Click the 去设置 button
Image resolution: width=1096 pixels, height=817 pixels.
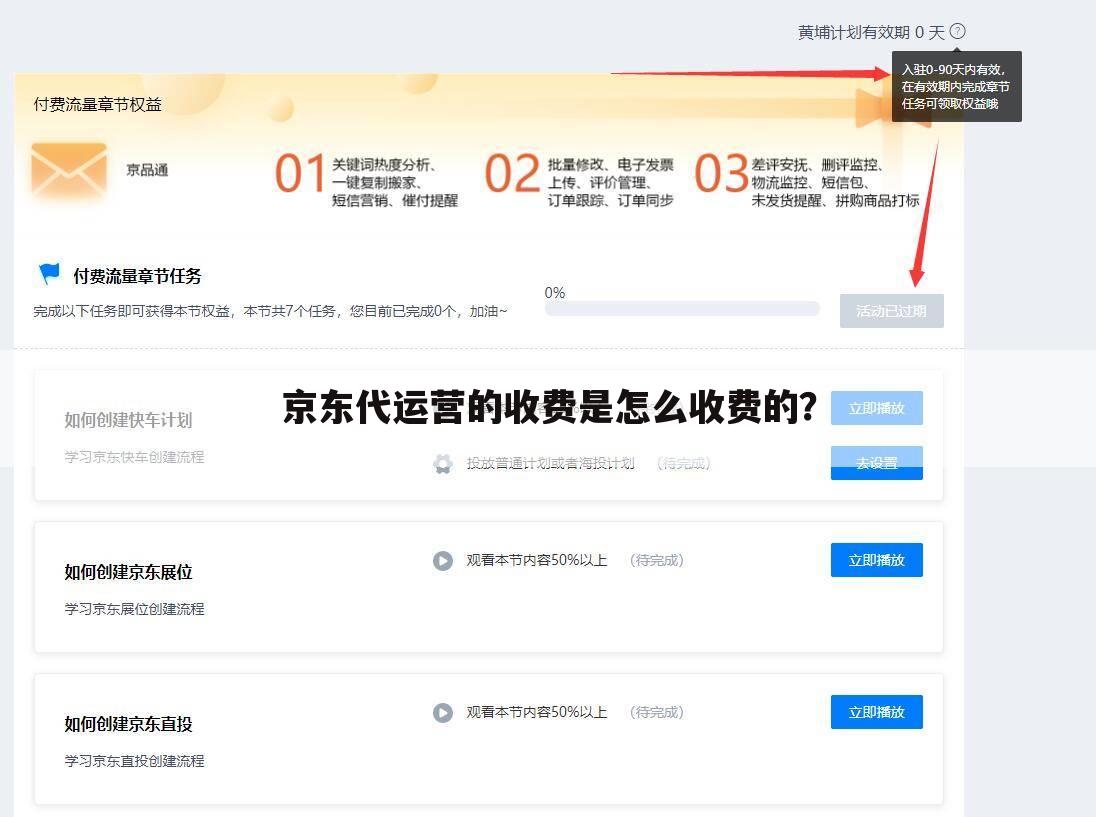877,463
